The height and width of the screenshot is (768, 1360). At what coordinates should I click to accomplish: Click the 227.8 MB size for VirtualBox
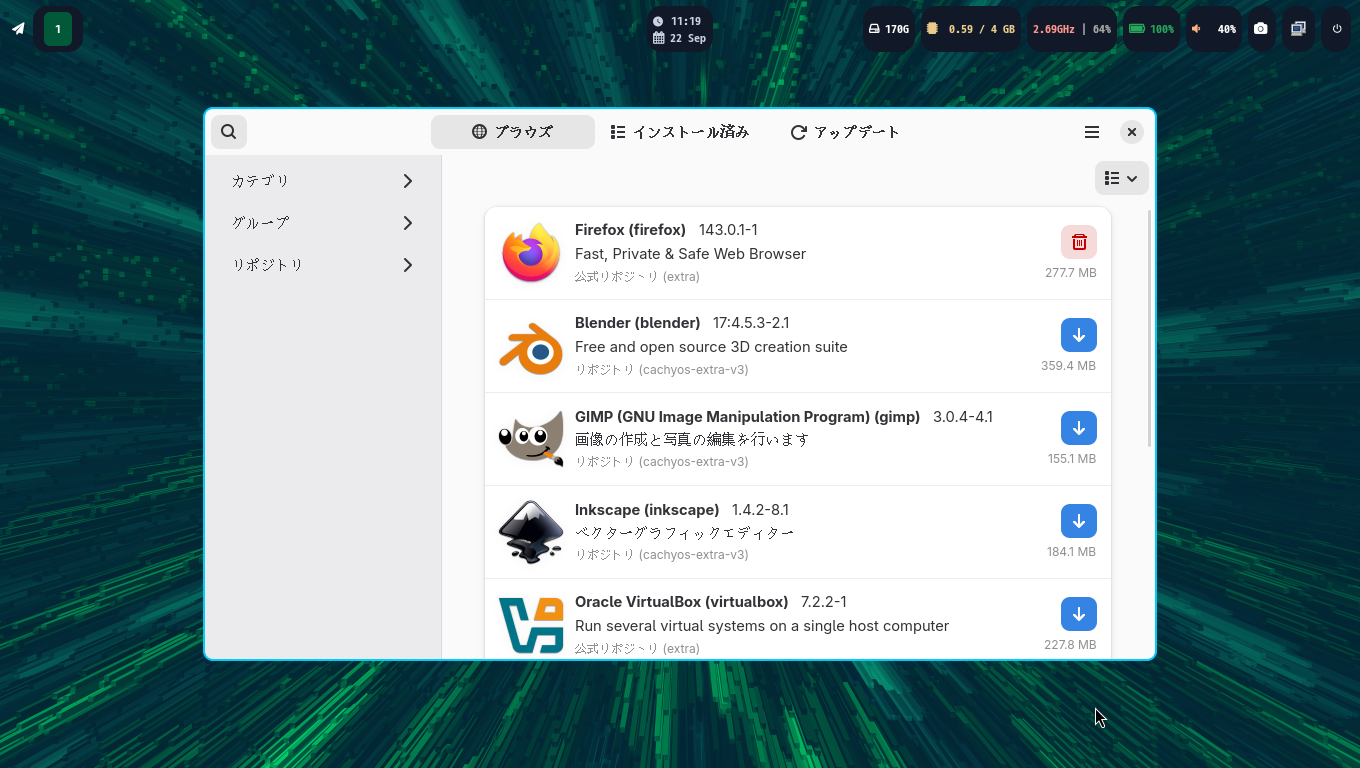(x=1070, y=645)
